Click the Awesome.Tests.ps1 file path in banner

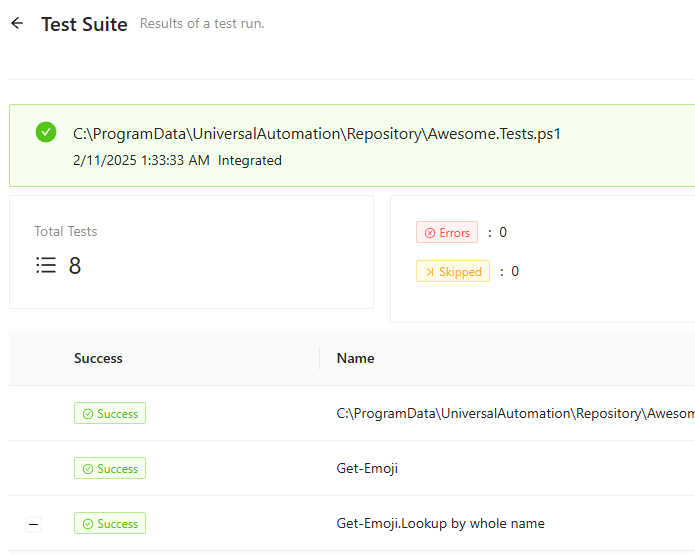pos(316,134)
